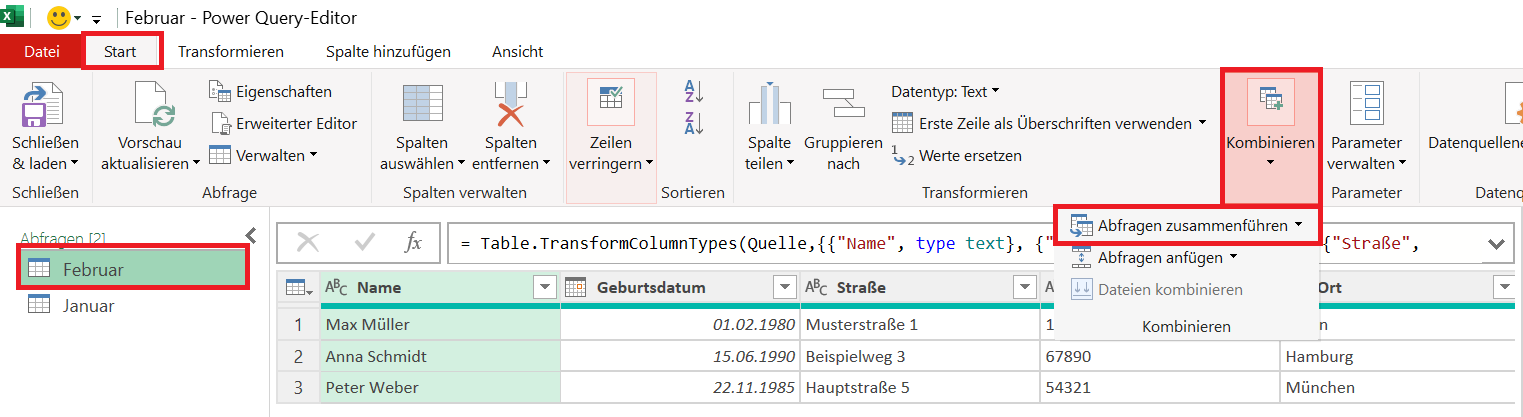Click the Werte ersetzen button
This screenshot has height=417, width=1523.
956,156
